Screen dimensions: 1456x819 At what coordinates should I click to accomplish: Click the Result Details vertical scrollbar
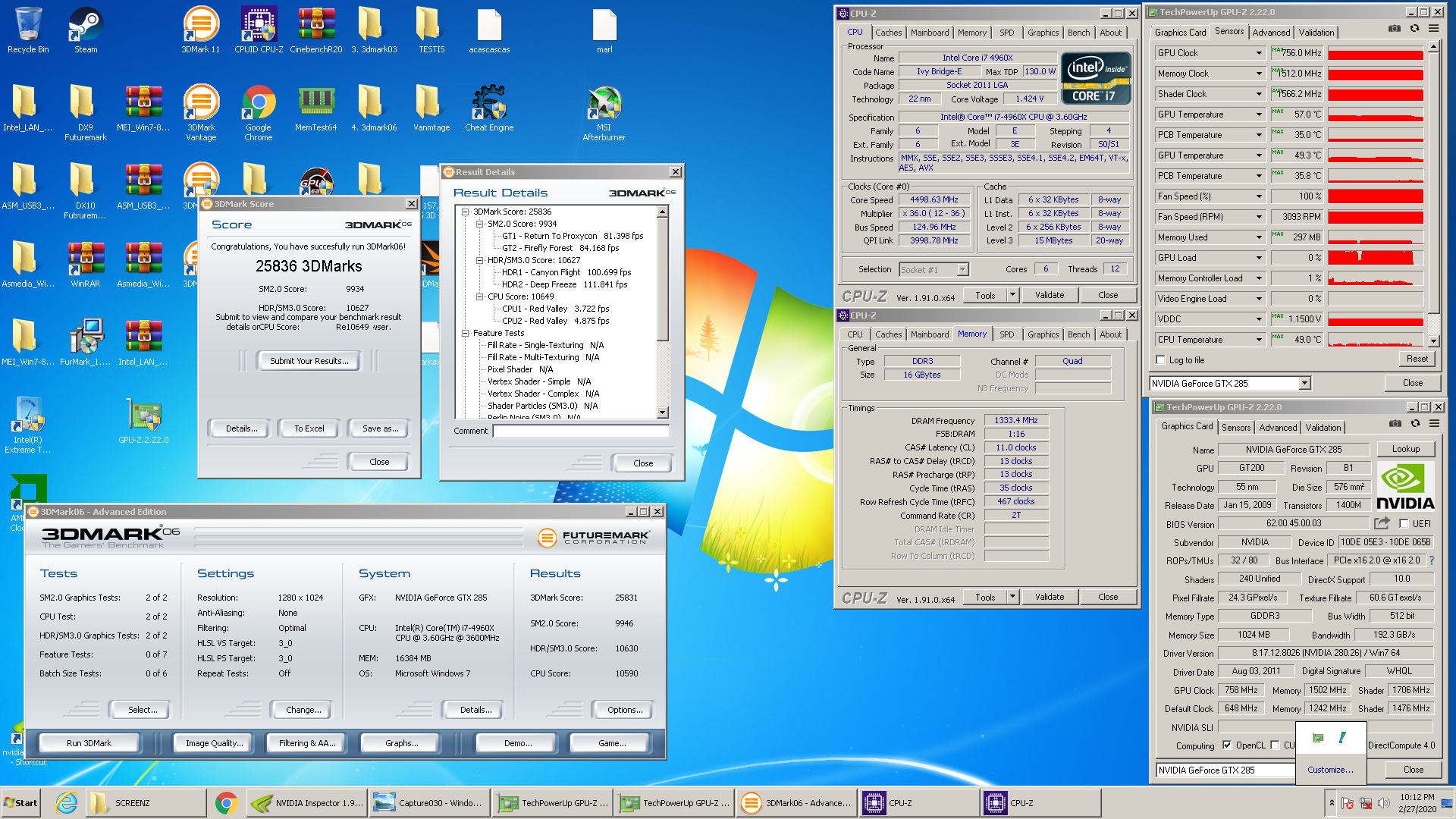click(663, 312)
